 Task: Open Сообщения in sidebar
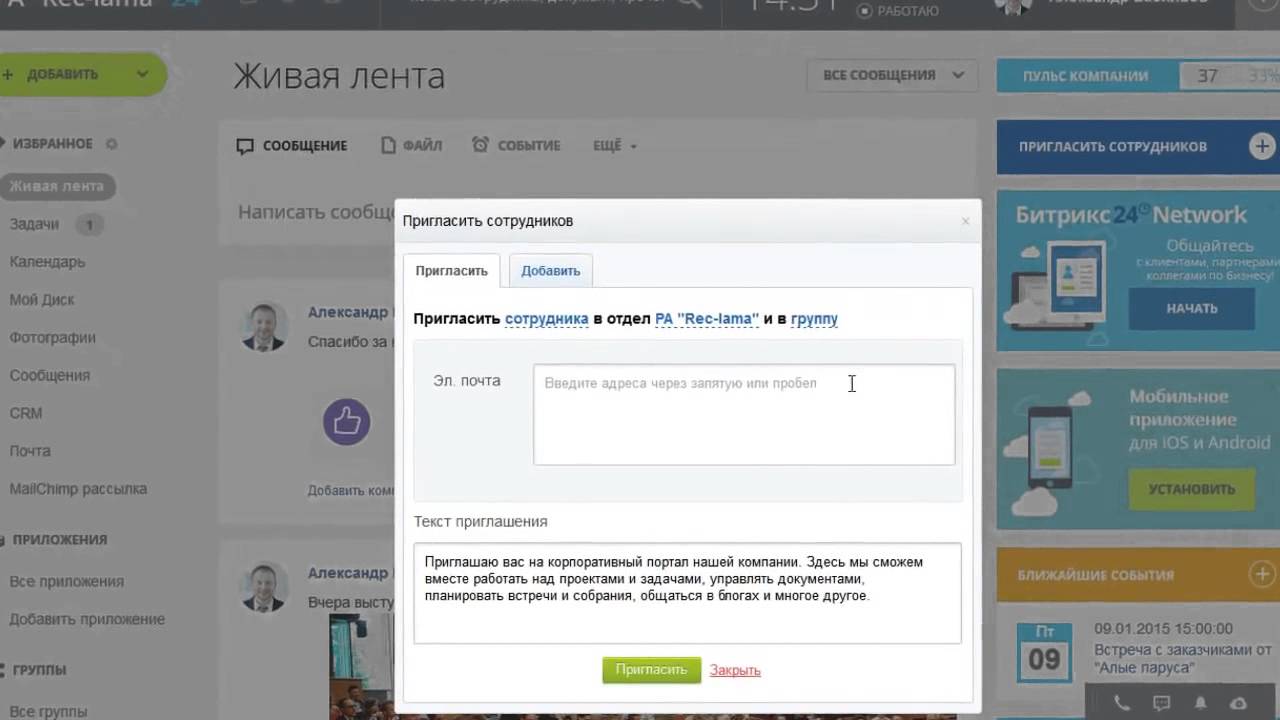[x=50, y=376]
